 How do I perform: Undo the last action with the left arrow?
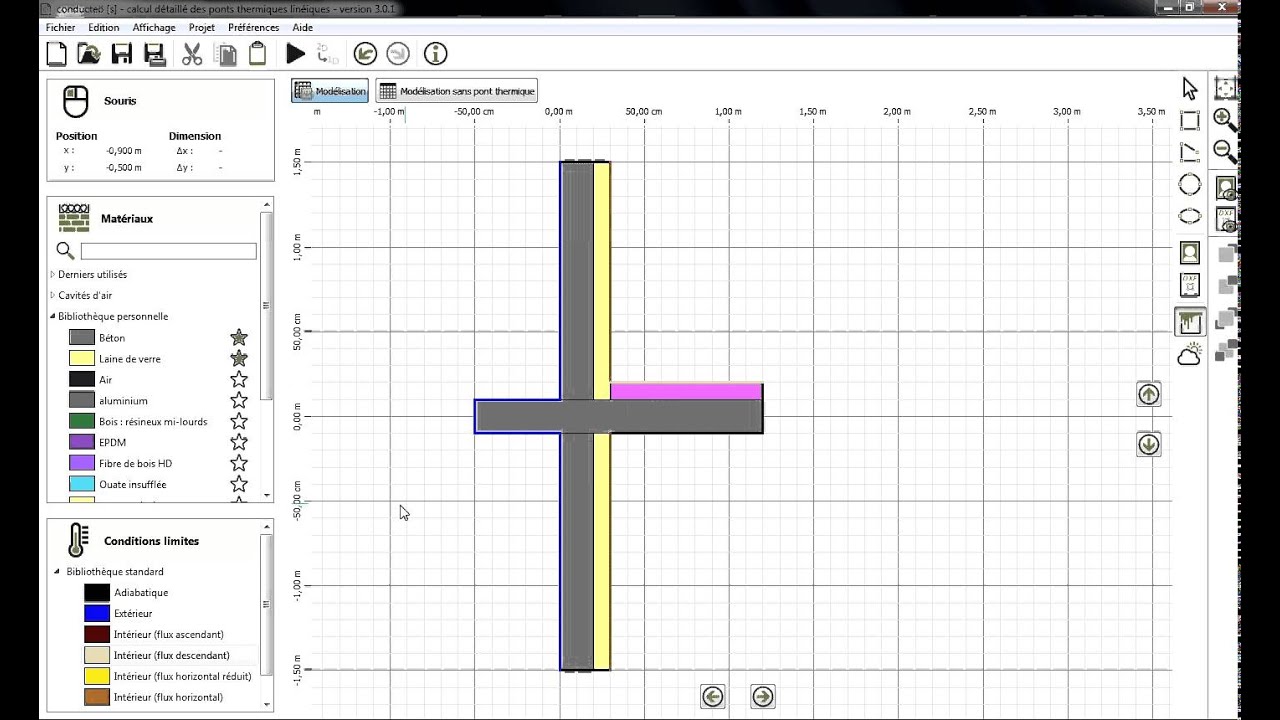point(366,54)
